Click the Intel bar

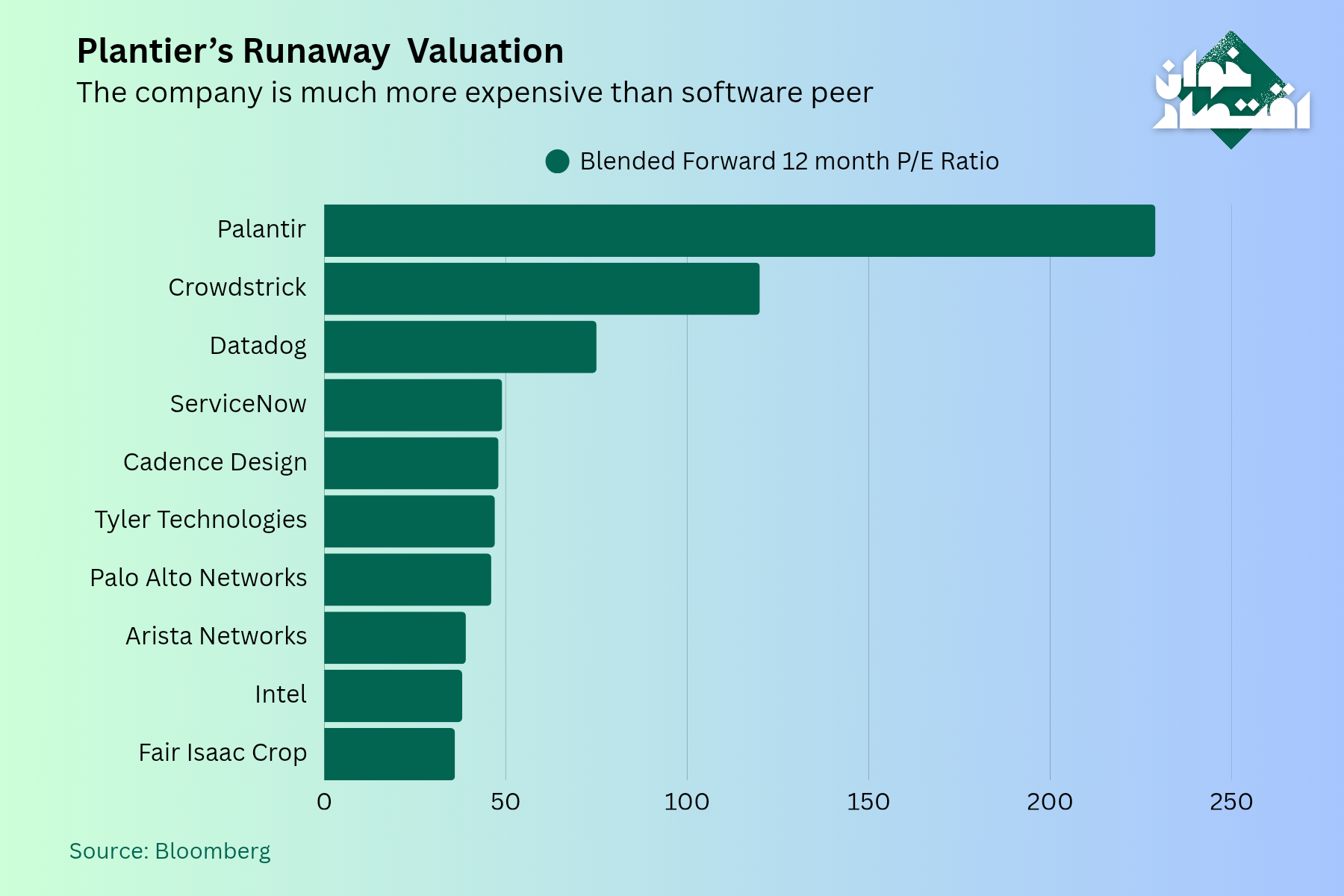(393, 696)
